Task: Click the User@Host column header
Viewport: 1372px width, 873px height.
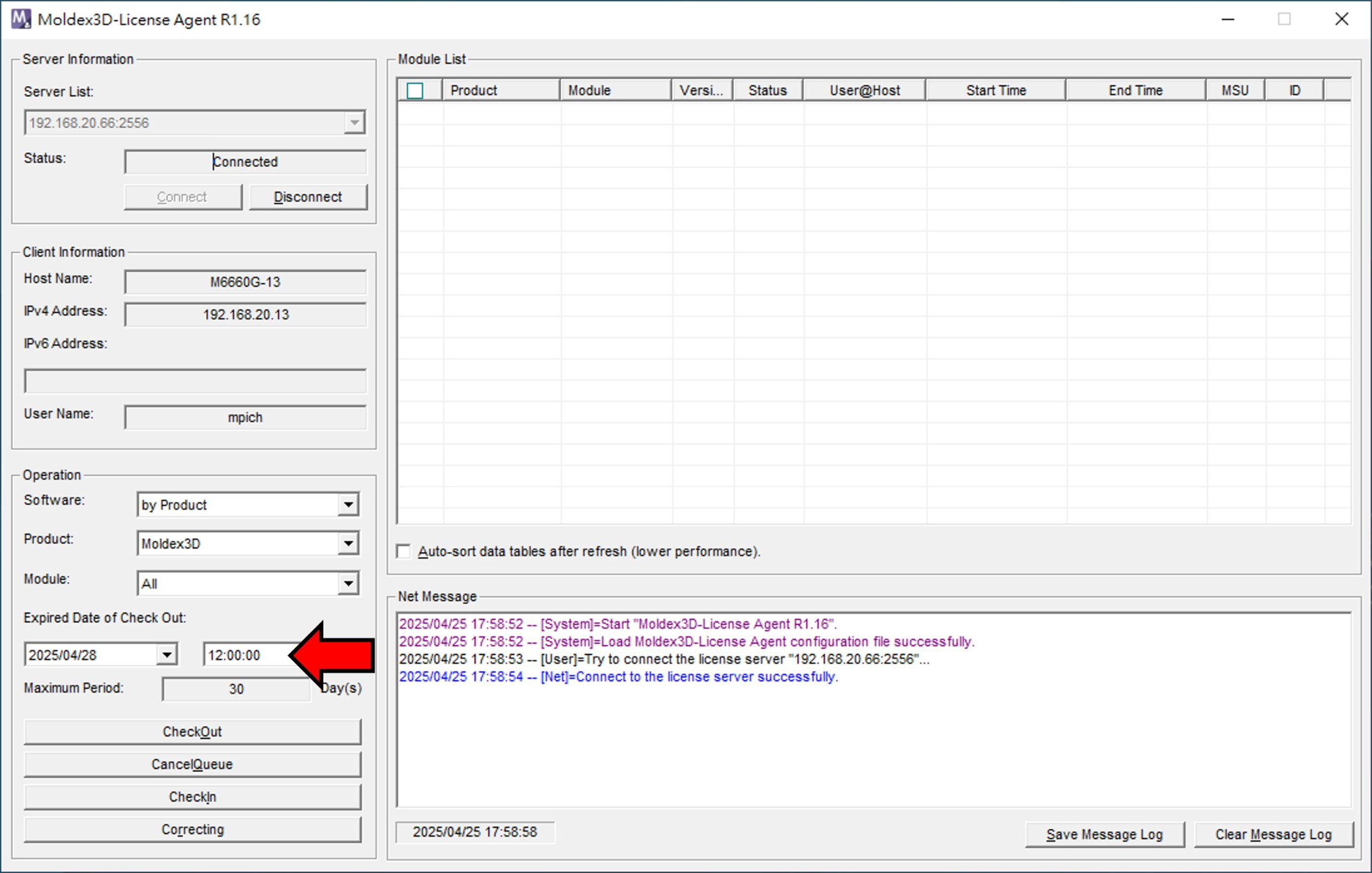Action: pos(865,90)
